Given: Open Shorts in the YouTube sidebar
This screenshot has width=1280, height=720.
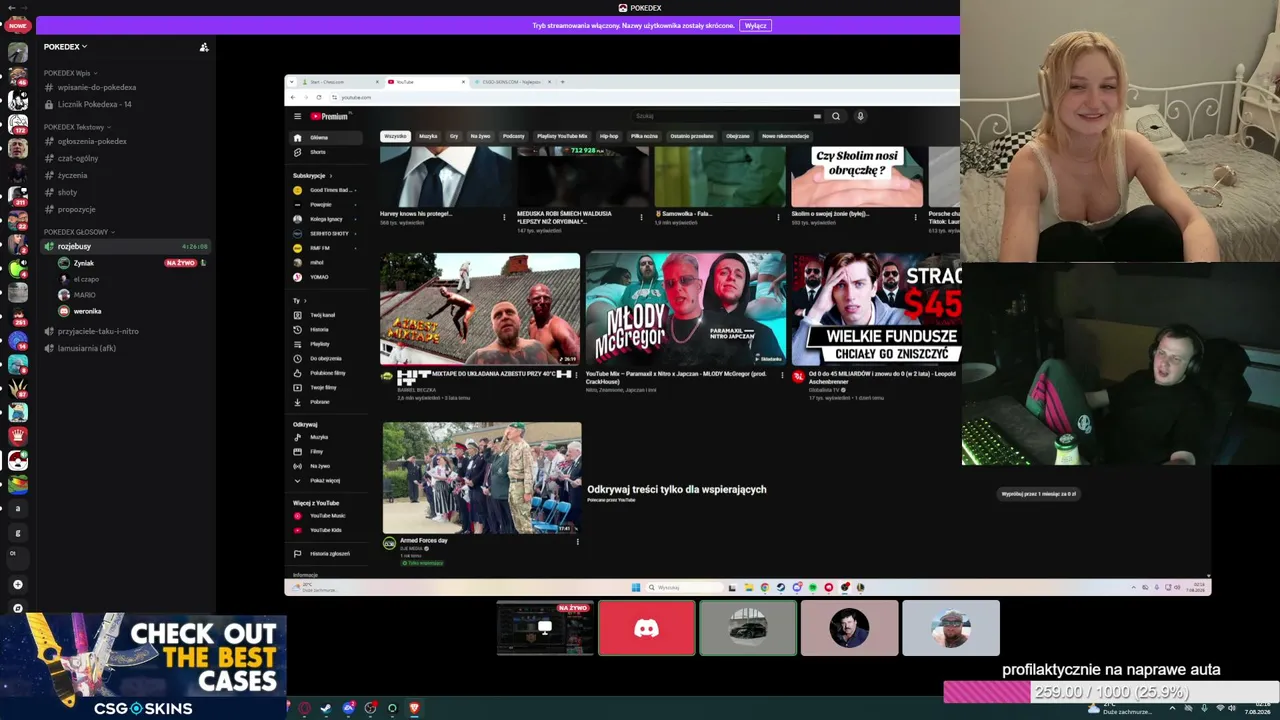Looking at the screenshot, I should (326, 152).
